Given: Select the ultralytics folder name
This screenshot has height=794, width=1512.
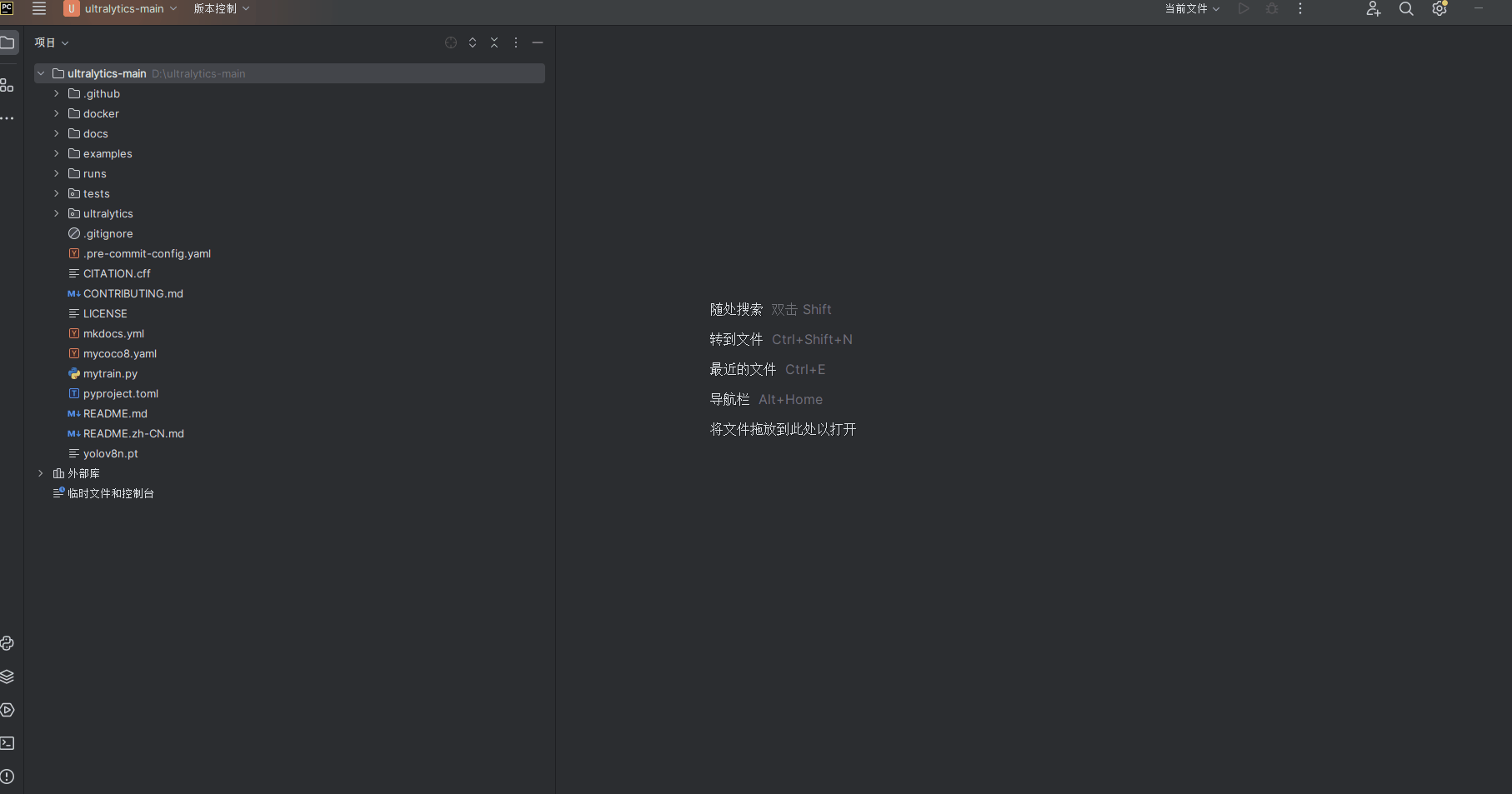Looking at the screenshot, I should point(108,213).
